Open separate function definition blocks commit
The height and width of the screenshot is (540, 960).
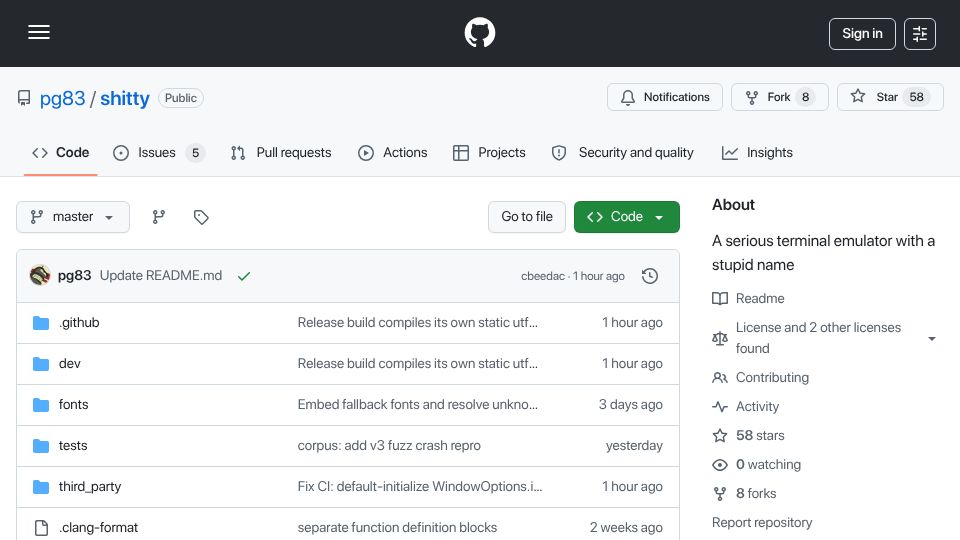397,528
